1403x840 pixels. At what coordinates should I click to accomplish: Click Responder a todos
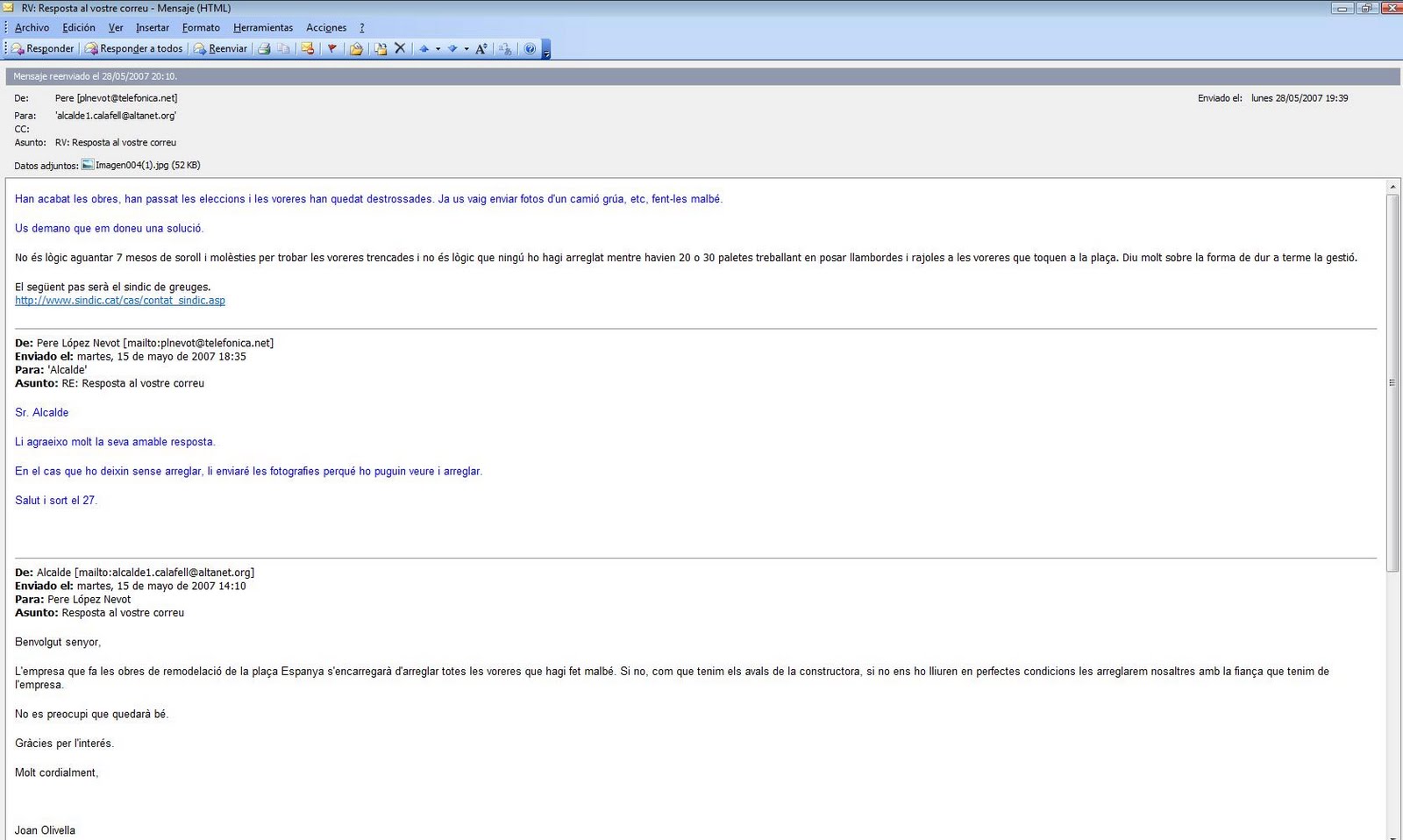[x=134, y=49]
